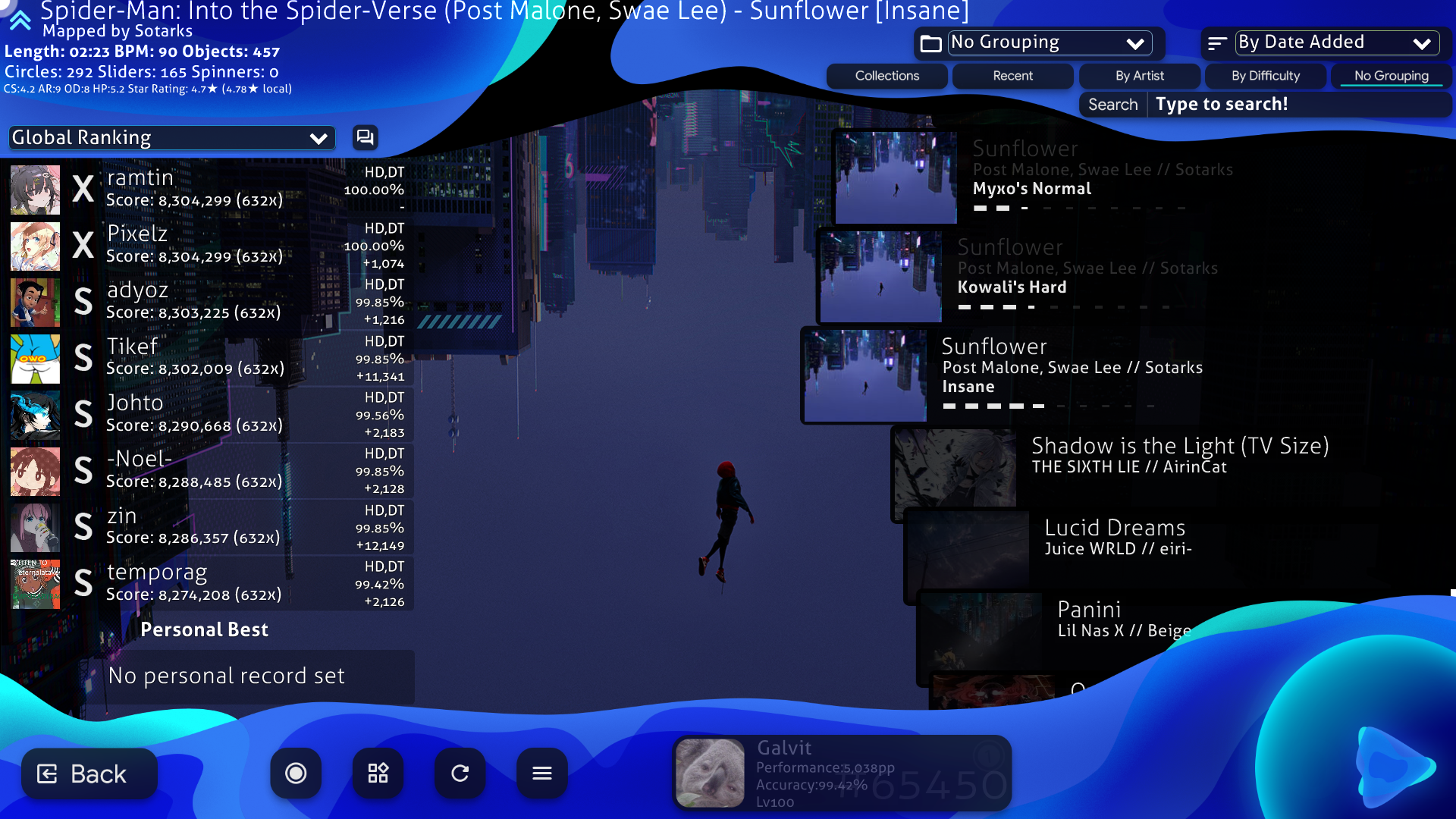The width and height of the screenshot is (1456, 819).
Task: Open adyoz's avatar in leaderboard
Action: [35, 302]
